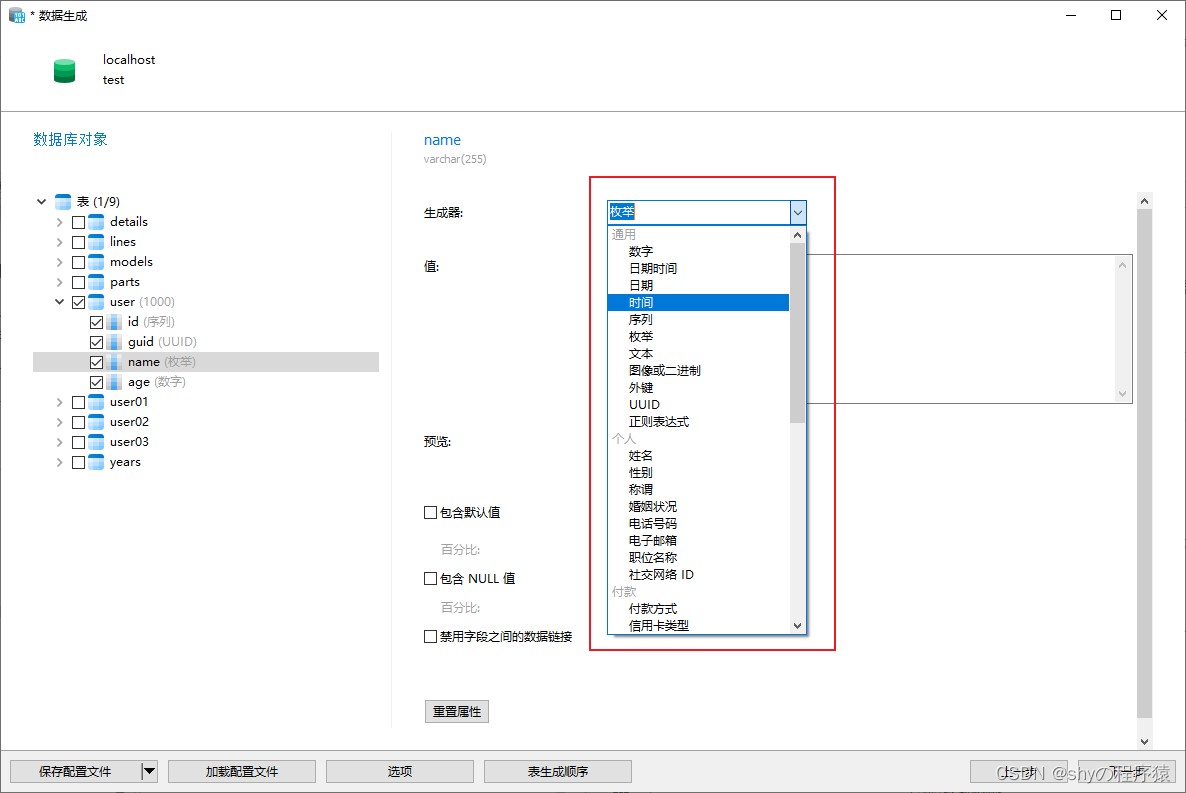
Task: Enable 包含默认值 checkbox
Action: point(430,512)
